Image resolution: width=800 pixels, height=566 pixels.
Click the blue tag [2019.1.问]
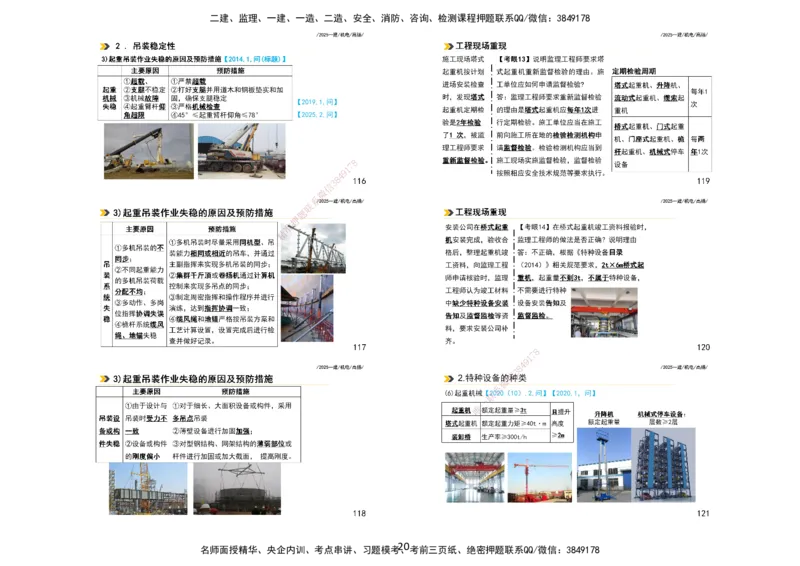pos(317,102)
